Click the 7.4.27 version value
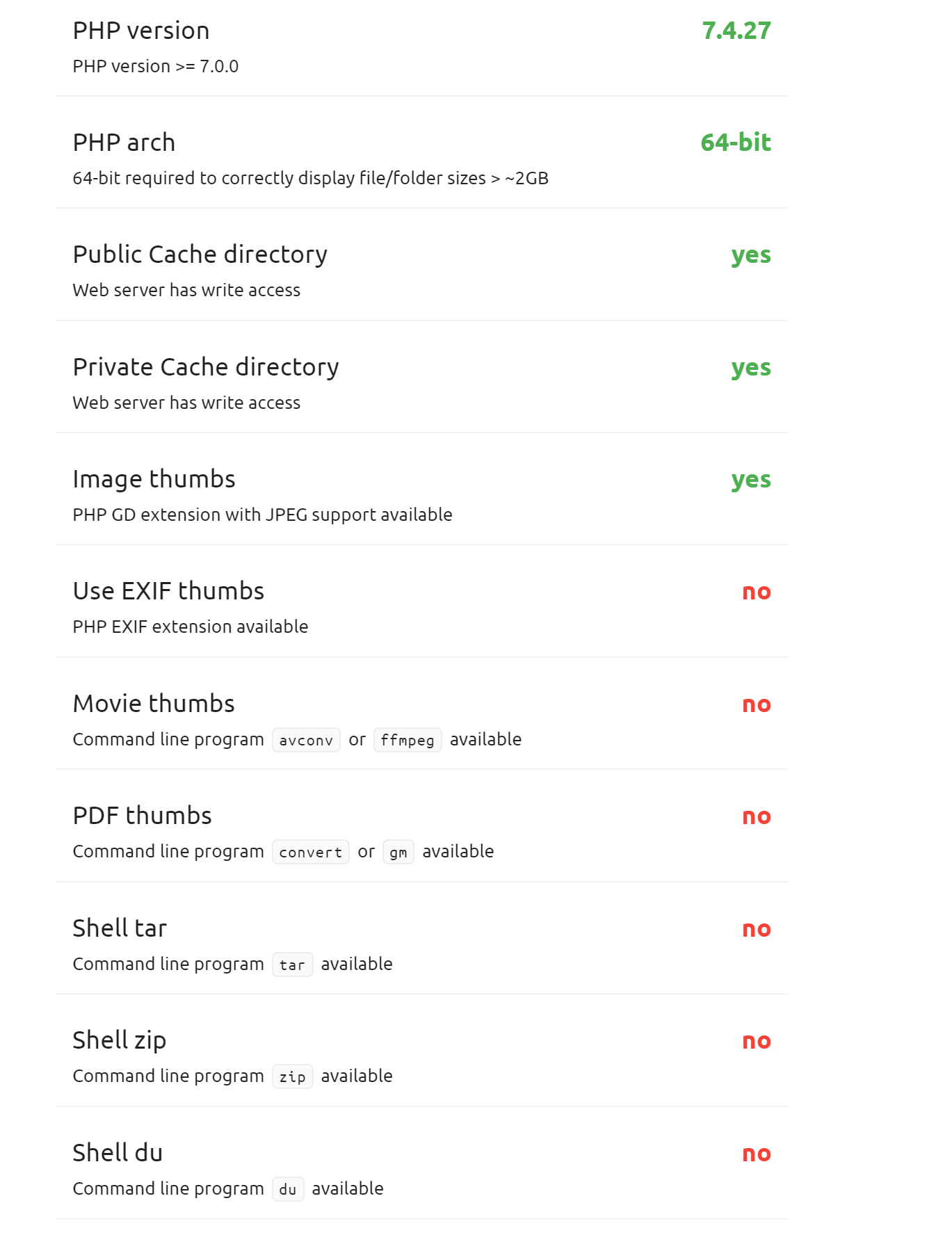The image size is (952, 1251). [736, 31]
